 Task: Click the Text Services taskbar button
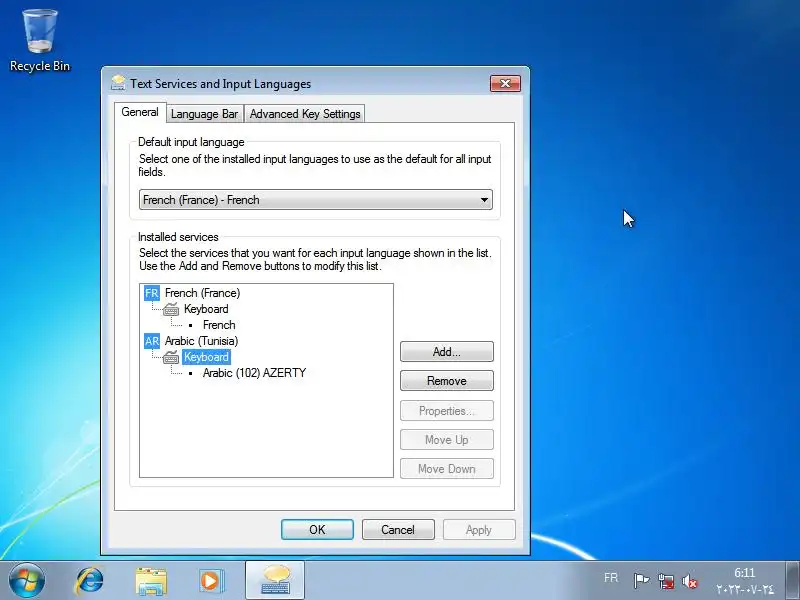(x=275, y=581)
